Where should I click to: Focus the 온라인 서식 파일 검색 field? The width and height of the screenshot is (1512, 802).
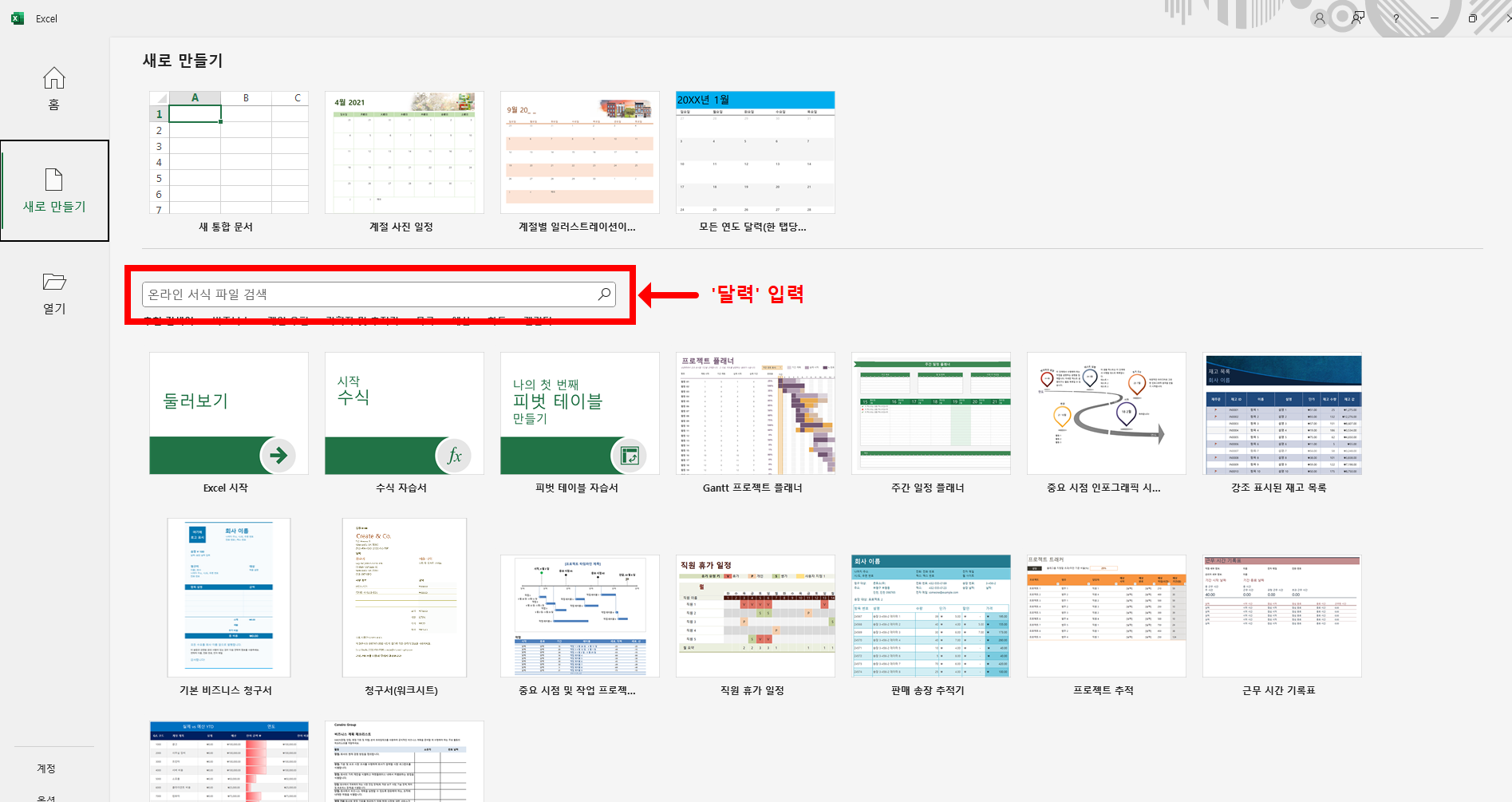pyautogui.click(x=379, y=294)
